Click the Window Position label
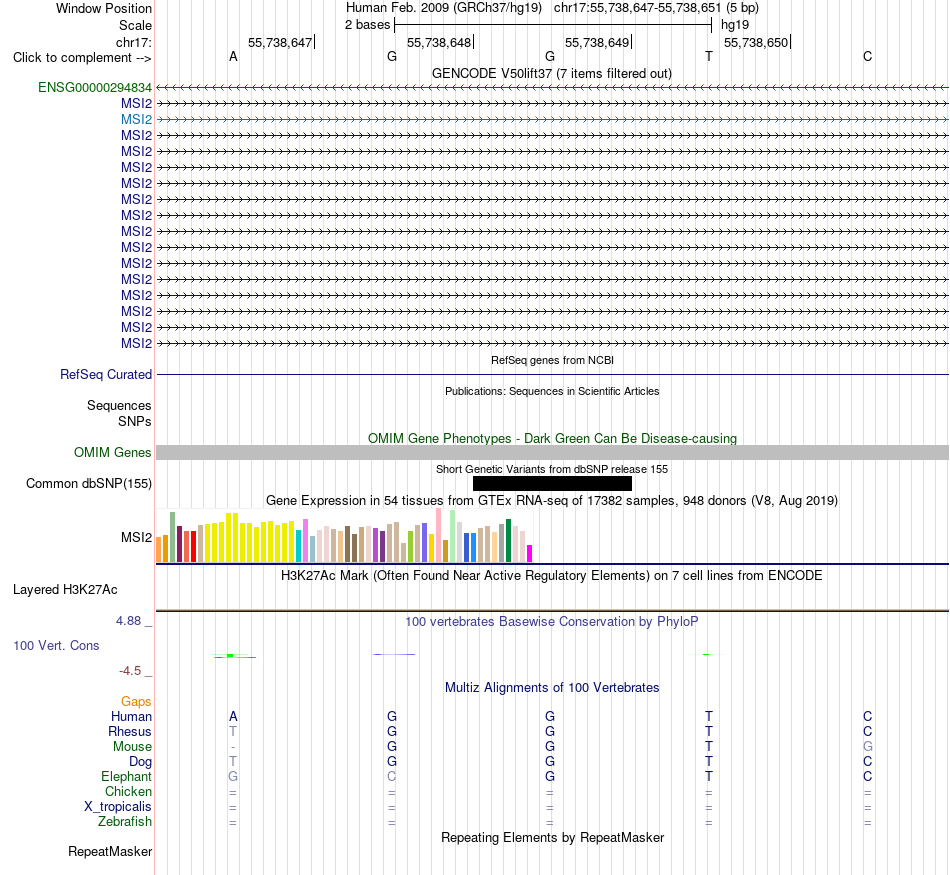950x875 pixels. coord(104,8)
